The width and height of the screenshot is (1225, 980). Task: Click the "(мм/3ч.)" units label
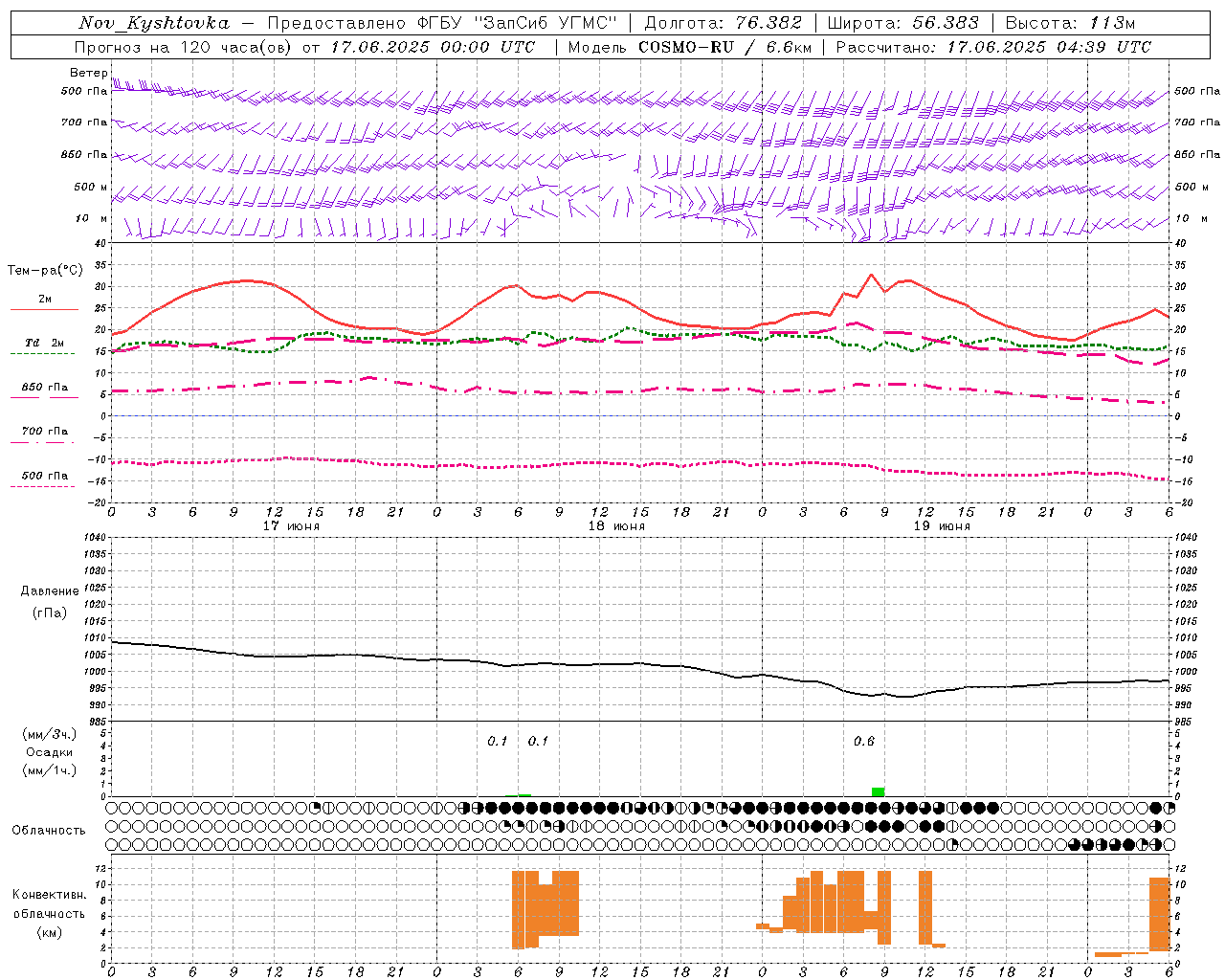click(50, 734)
